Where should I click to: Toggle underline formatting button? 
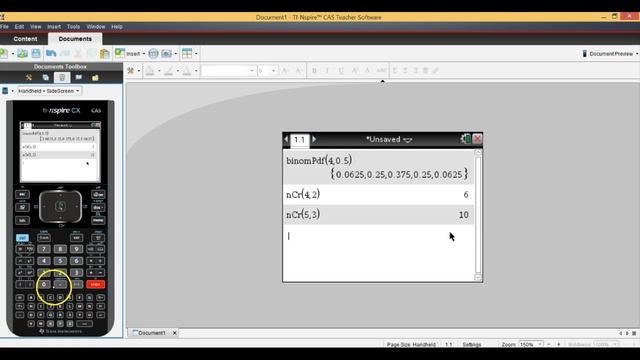(341, 71)
